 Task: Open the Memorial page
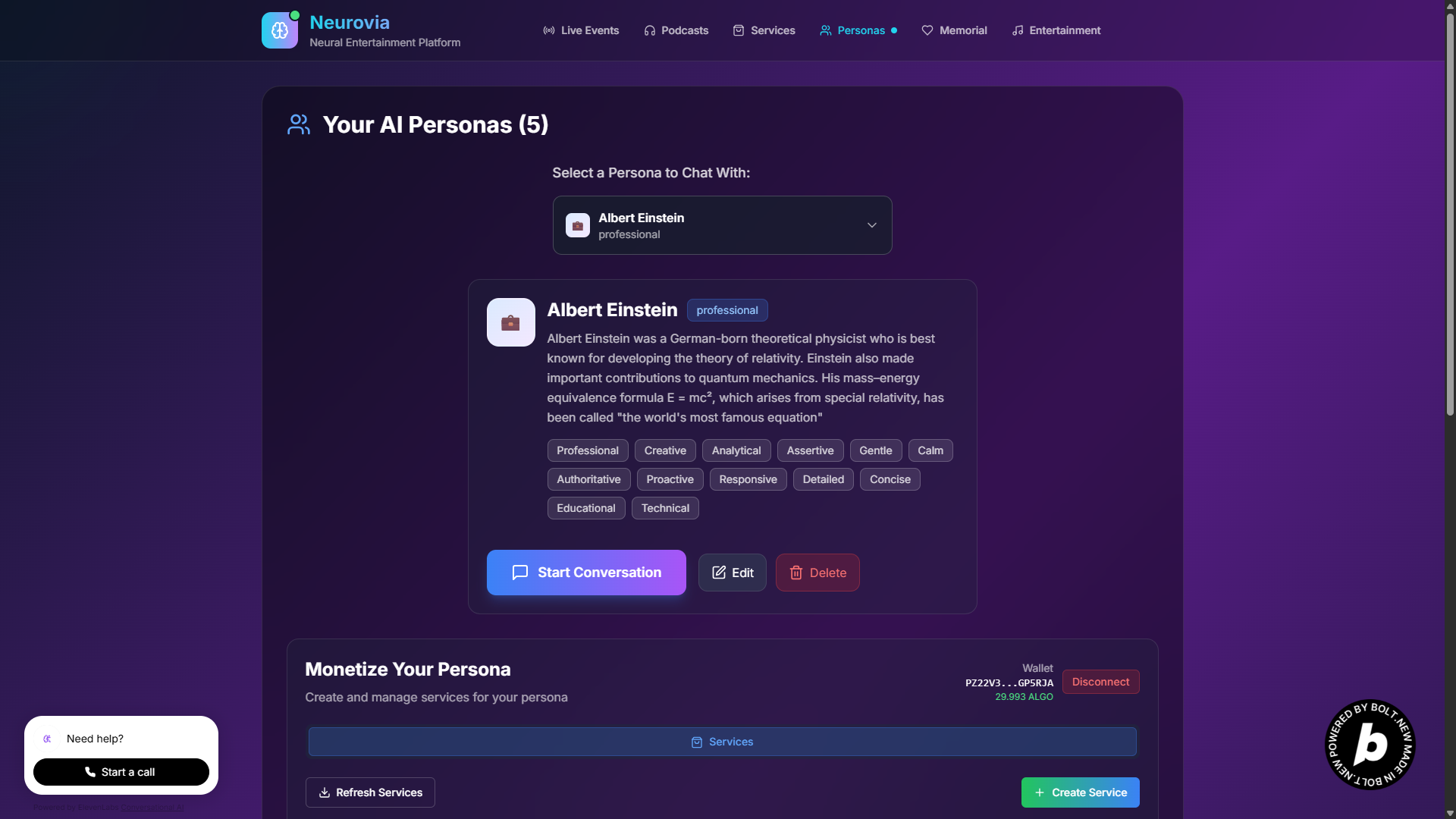pos(954,30)
